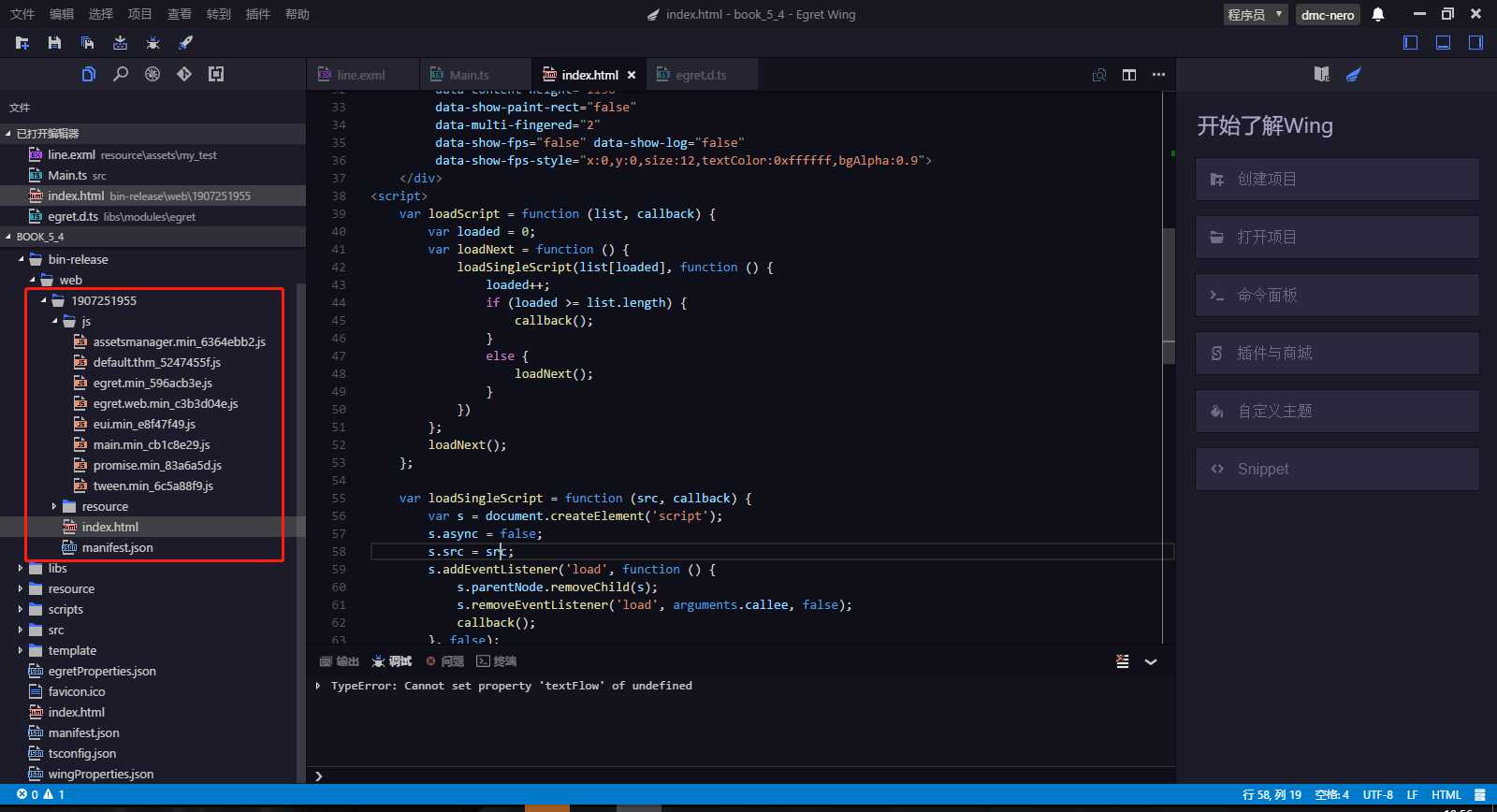Collapse the bin-release folder
Image resolution: width=1497 pixels, height=812 pixels.
coord(21,259)
